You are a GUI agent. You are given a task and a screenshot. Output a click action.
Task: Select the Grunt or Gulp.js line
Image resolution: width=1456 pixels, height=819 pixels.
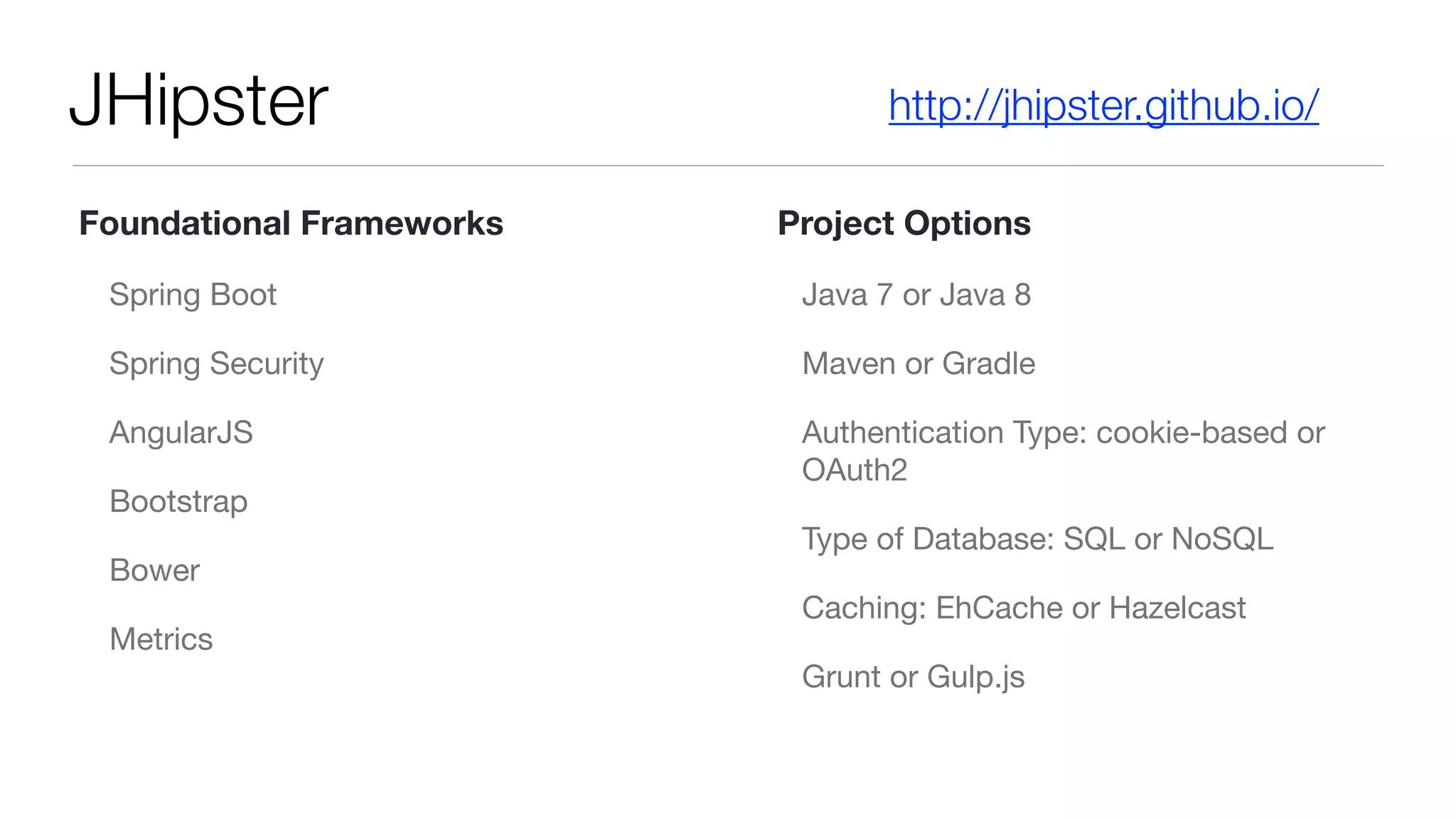point(913,677)
